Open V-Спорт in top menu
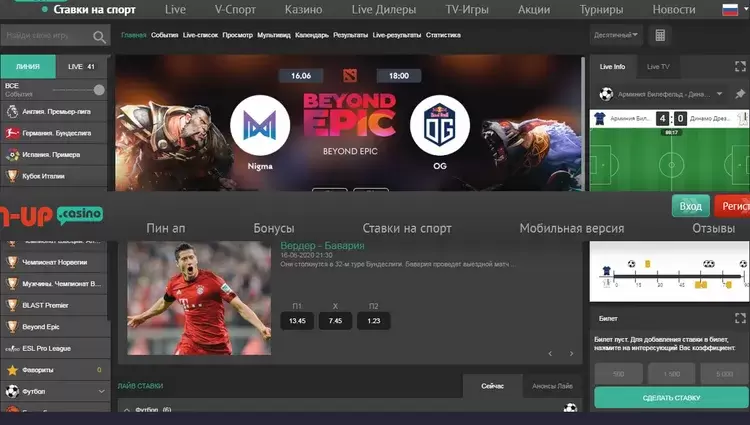This screenshot has height=425, width=750. point(235,9)
